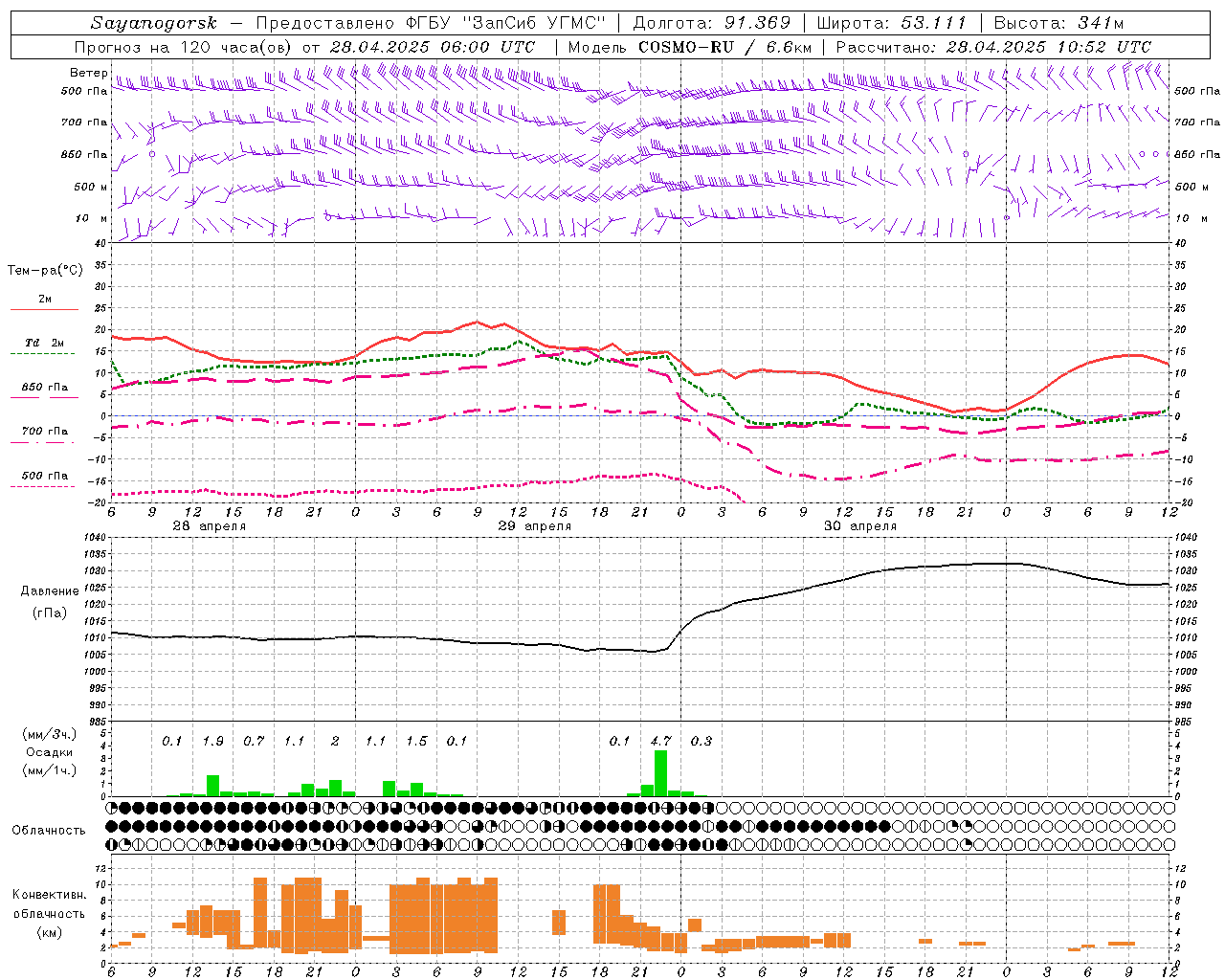1225x980 pixels.
Task: Click the 0.7 precipitation total value
Action: 254,741
